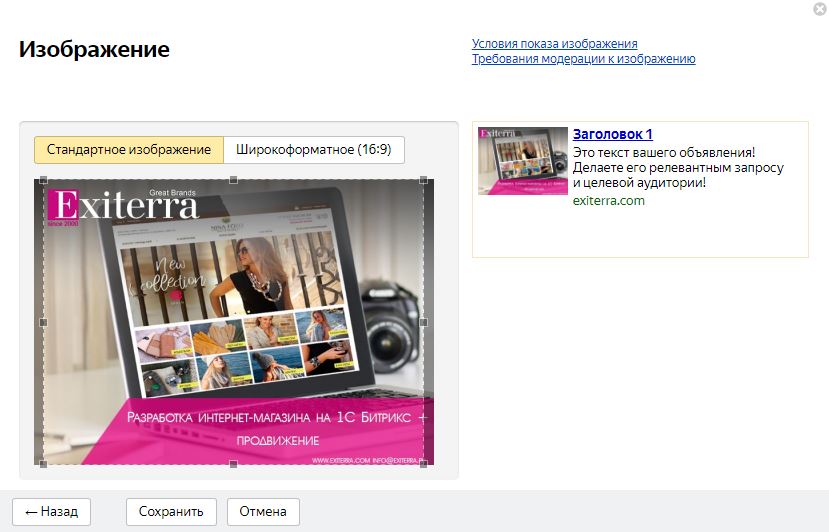Image resolution: width=829 pixels, height=532 pixels.
Task: Click the Заголовок 1 ad headline link
Action: pos(612,134)
